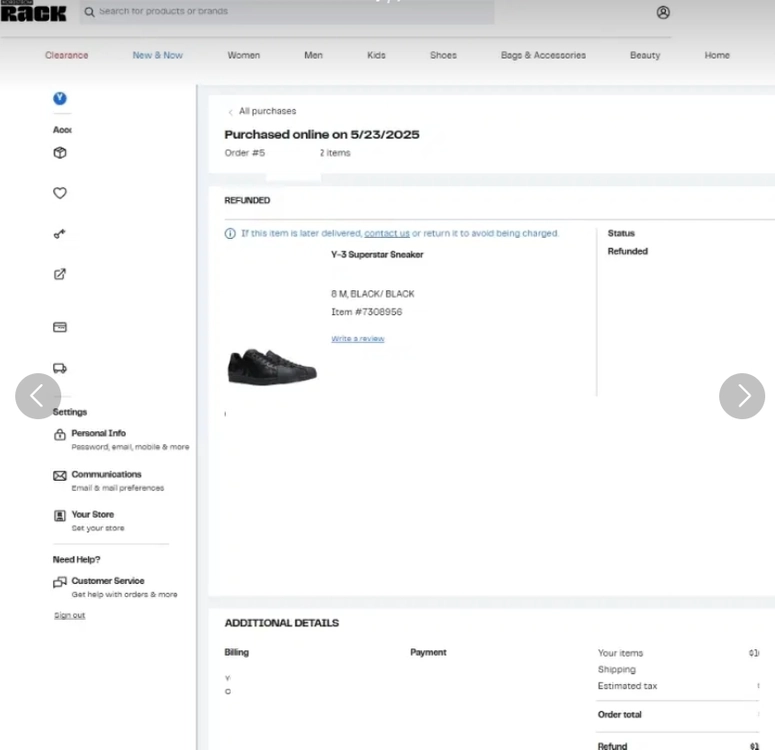Click the search magnifier icon
The width and height of the screenshot is (775, 750).
tap(89, 12)
